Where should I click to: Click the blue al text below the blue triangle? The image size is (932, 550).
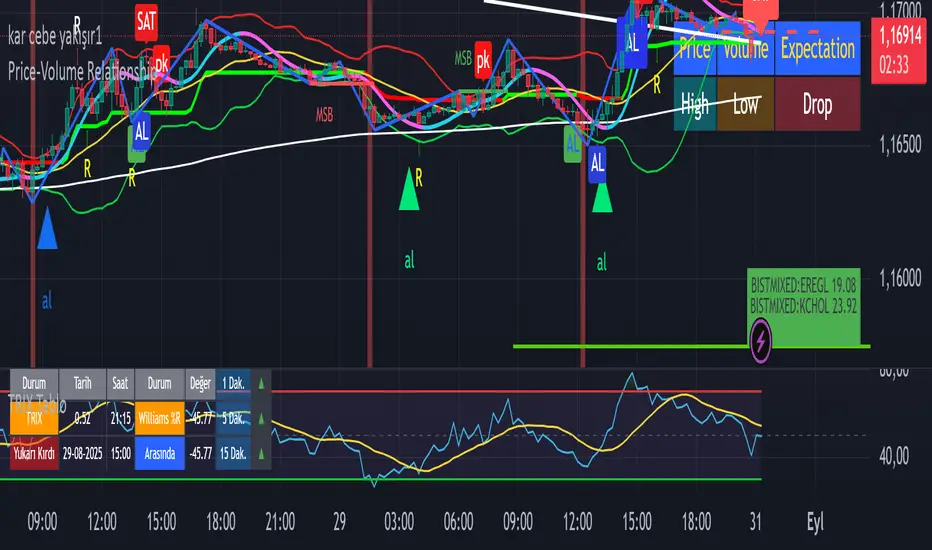[x=47, y=301]
